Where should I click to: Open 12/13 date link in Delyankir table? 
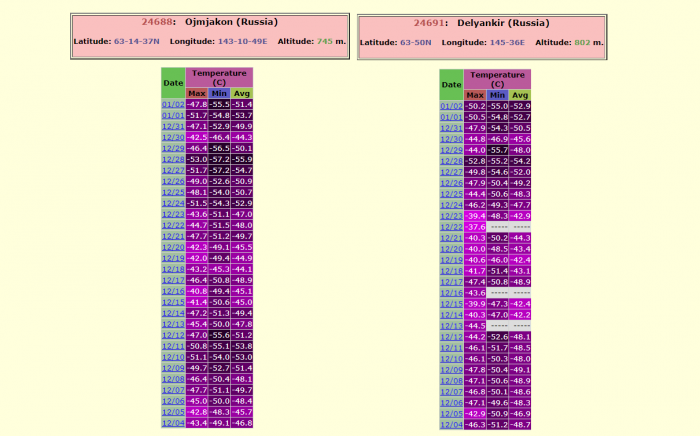click(x=450, y=325)
